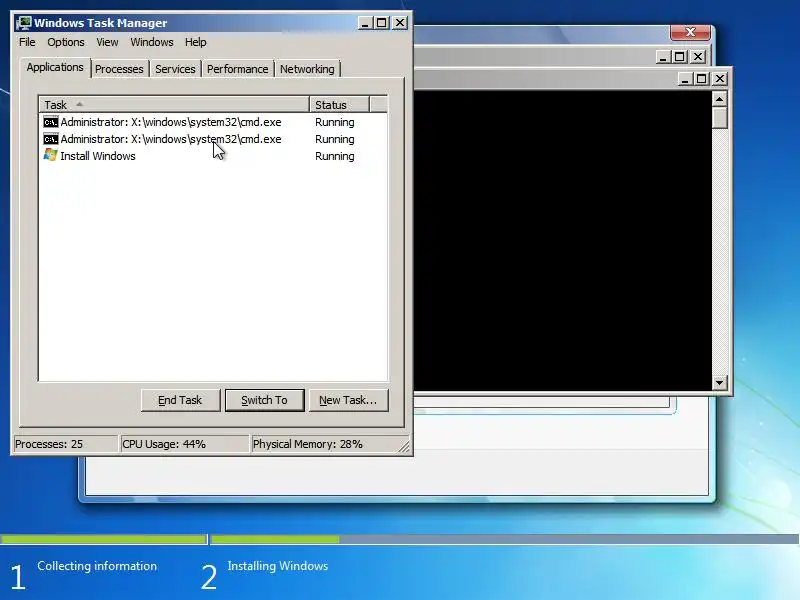The image size is (800, 600).
Task: Click the Installing Windows progress bar
Action: 505,539
